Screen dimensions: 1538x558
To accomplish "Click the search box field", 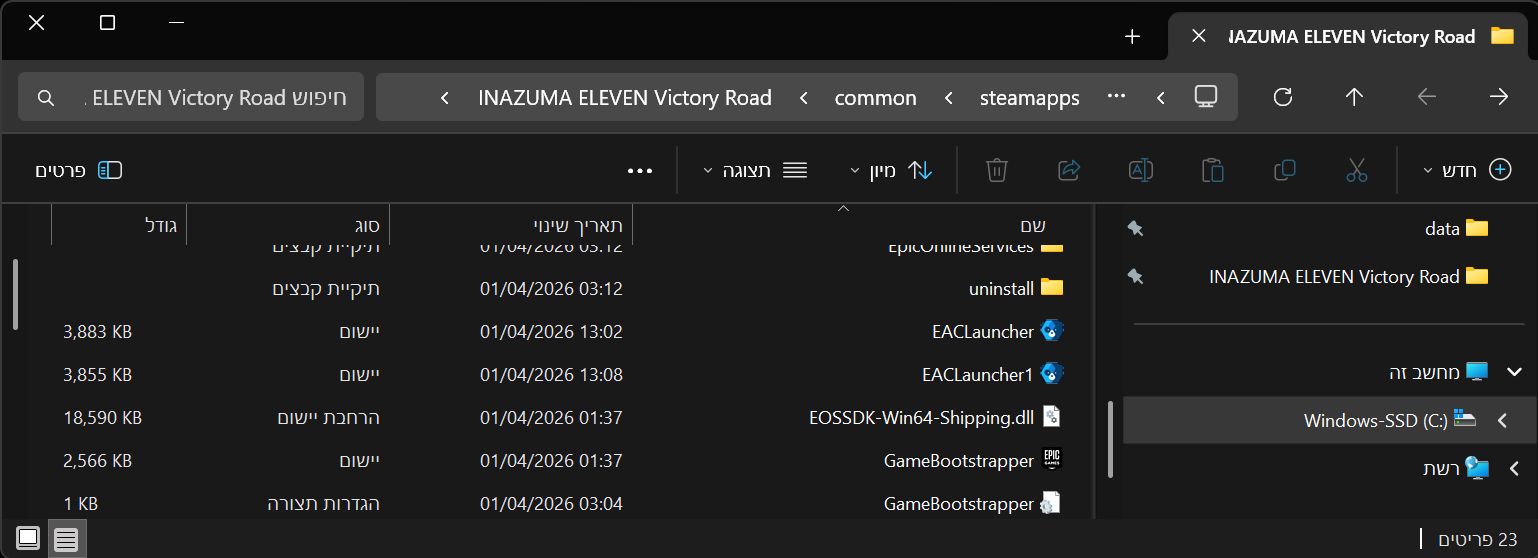I will coord(190,98).
